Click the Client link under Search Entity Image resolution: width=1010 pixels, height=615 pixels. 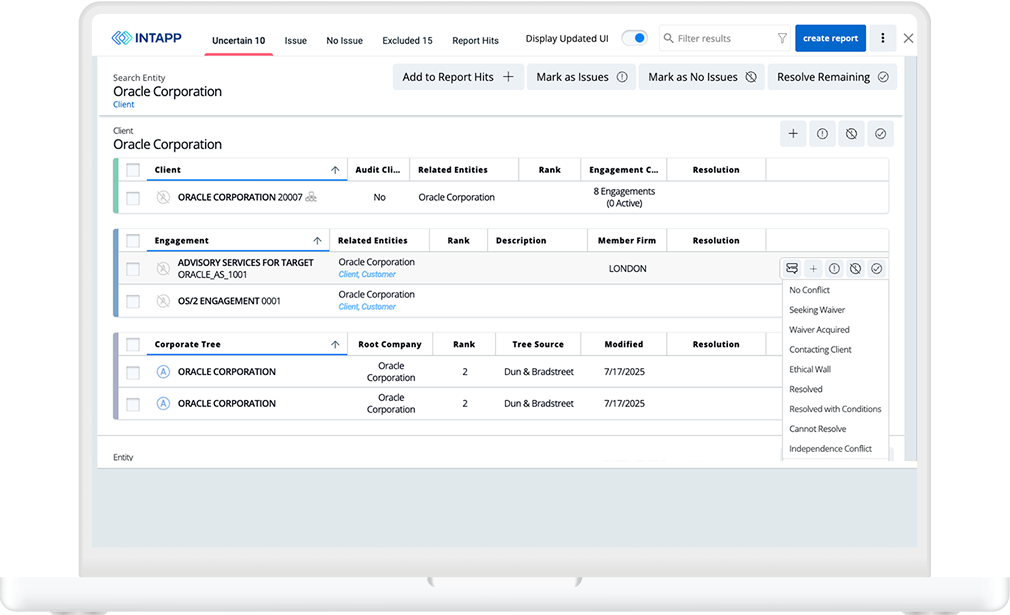(x=123, y=105)
